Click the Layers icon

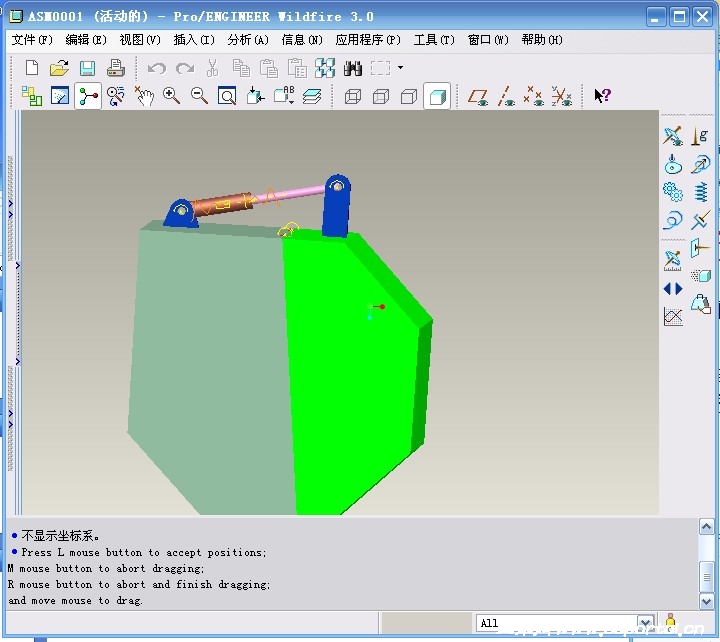[x=312, y=96]
